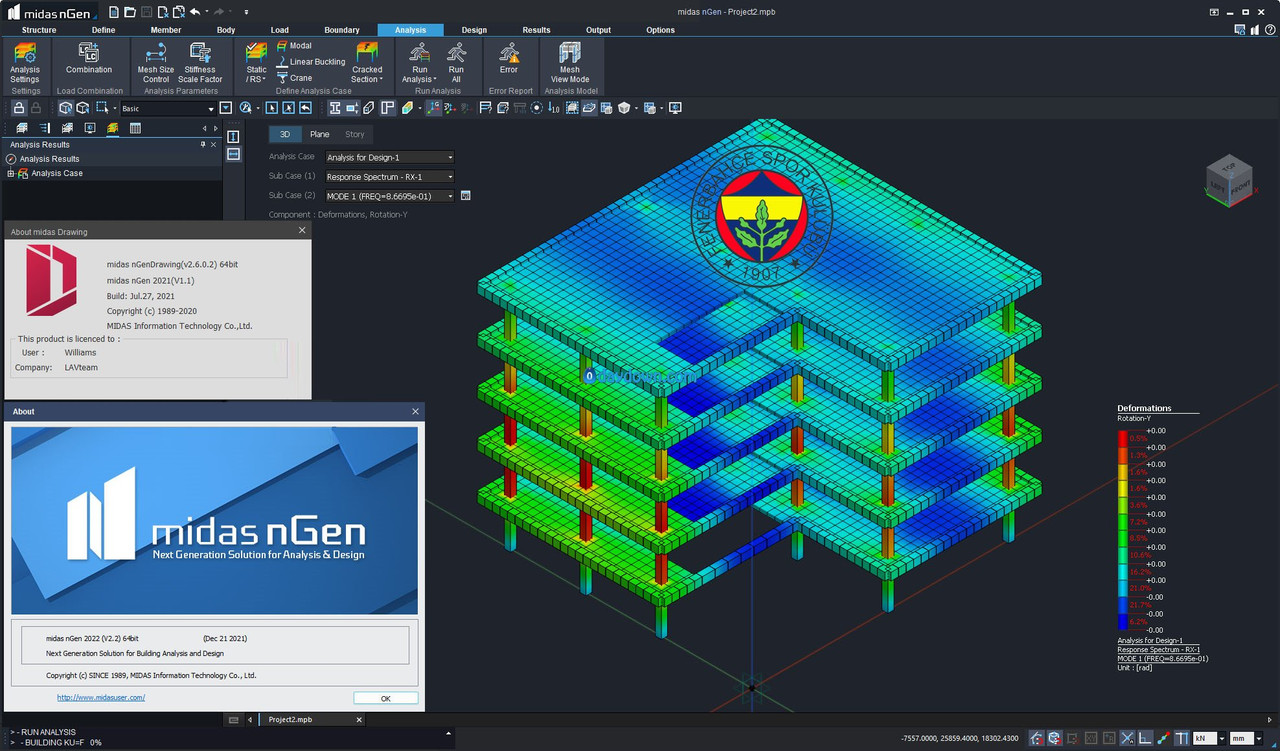This screenshot has height=751, width=1280.
Task: Open Sub Case (1) Response Spectrum dropdown
Action: click(x=390, y=177)
